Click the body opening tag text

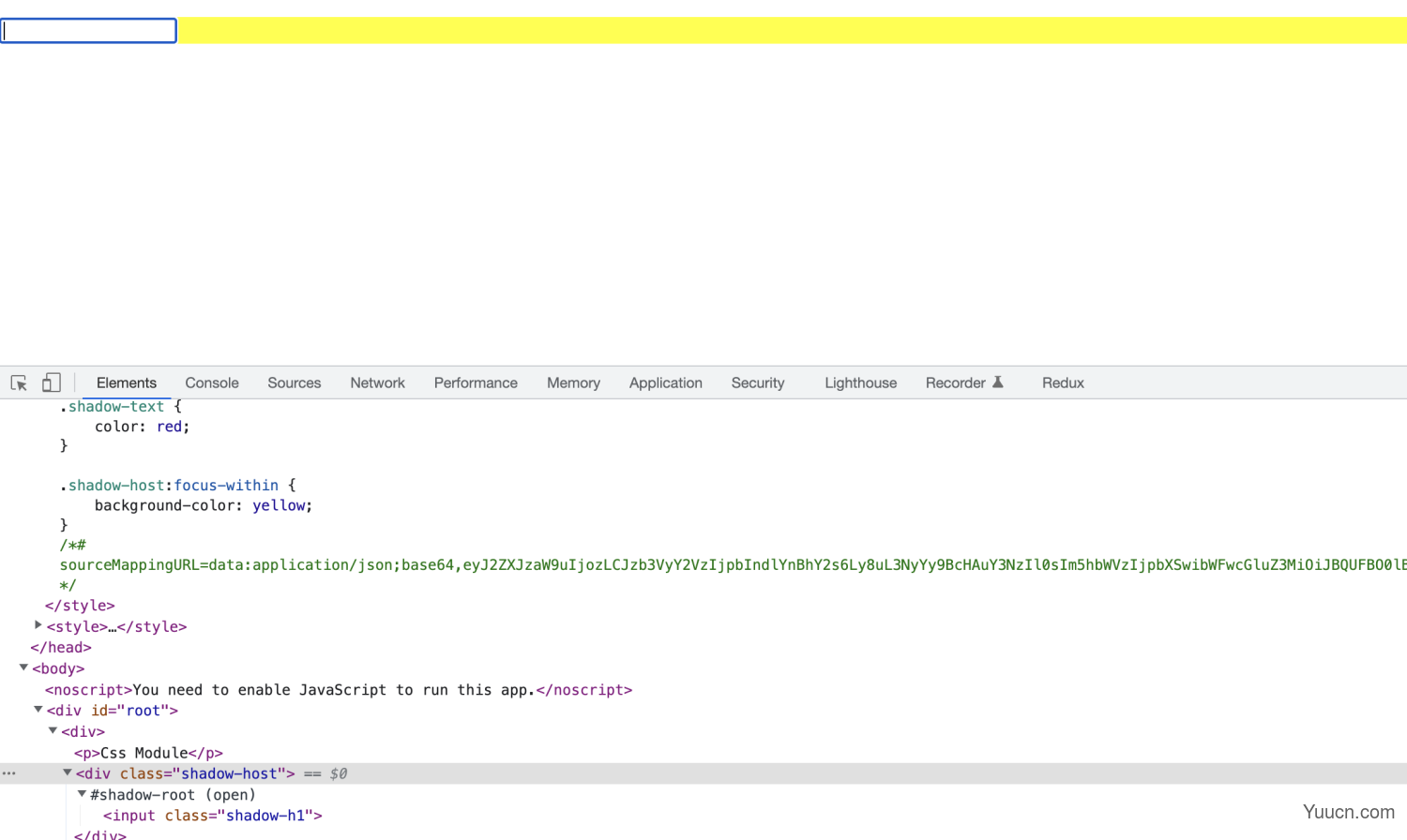[58, 669]
